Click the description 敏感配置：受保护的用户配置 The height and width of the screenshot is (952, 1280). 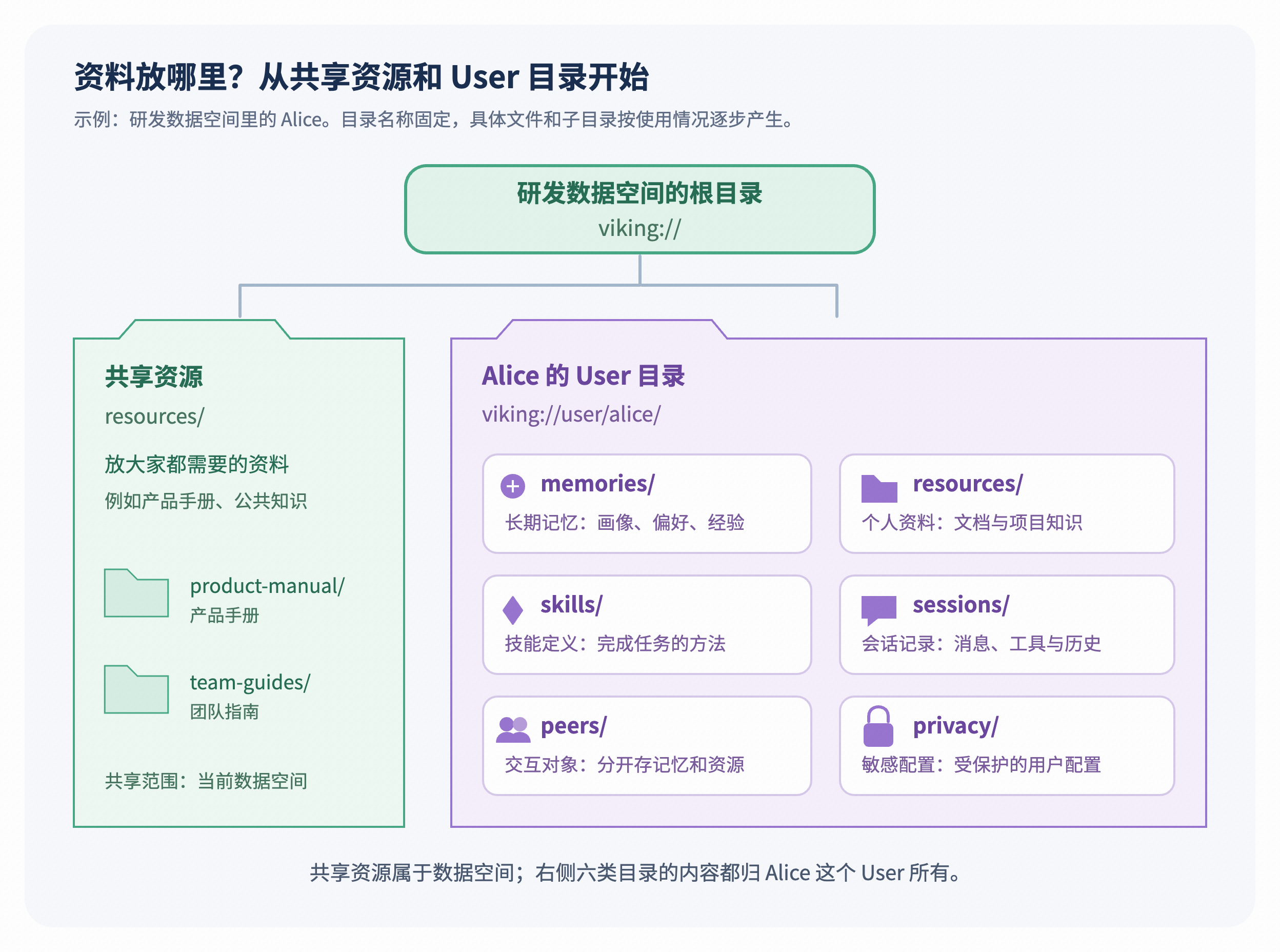pos(981,764)
